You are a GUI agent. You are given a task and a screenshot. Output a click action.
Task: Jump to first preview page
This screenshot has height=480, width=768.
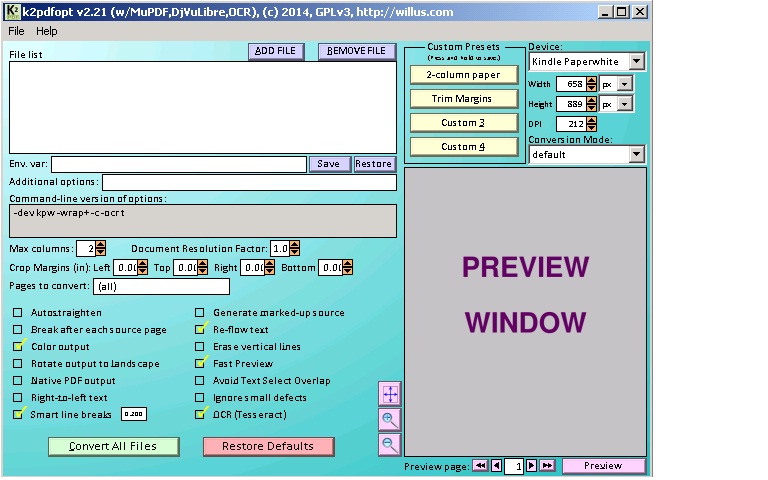click(x=480, y=465)
